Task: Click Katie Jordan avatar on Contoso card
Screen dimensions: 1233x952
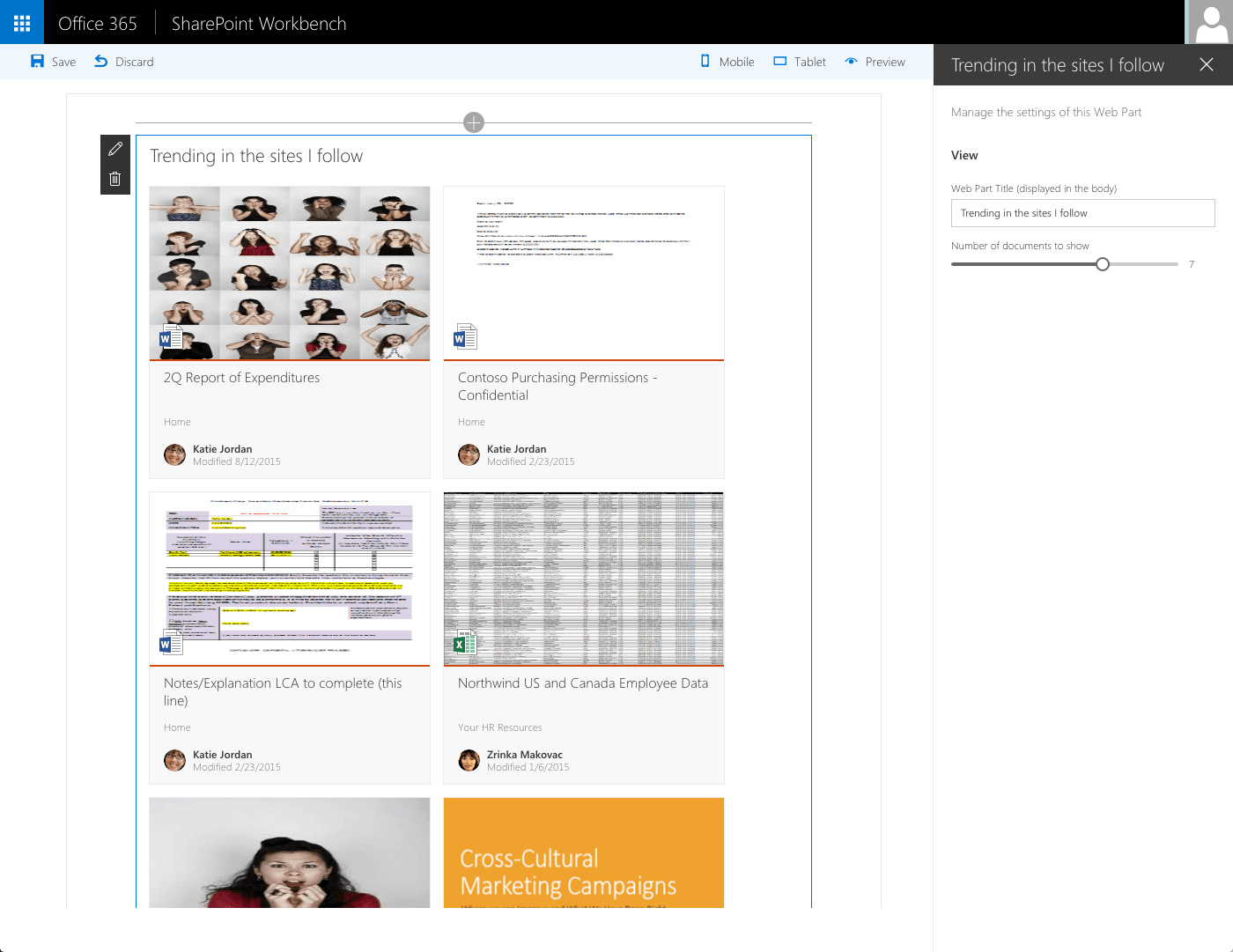Action: click(x=469, y=454)
